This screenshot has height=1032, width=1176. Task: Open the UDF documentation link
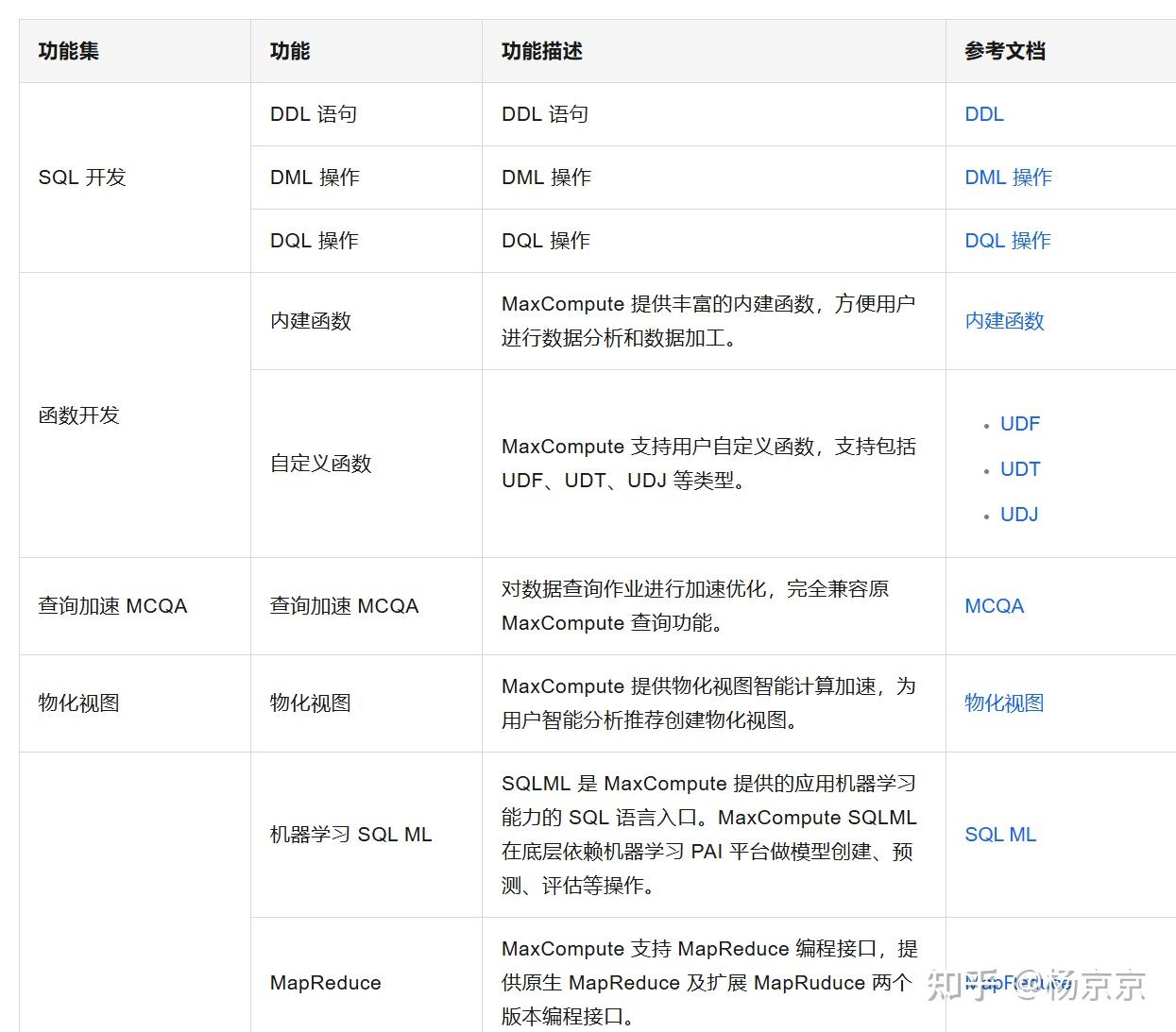1020,423
